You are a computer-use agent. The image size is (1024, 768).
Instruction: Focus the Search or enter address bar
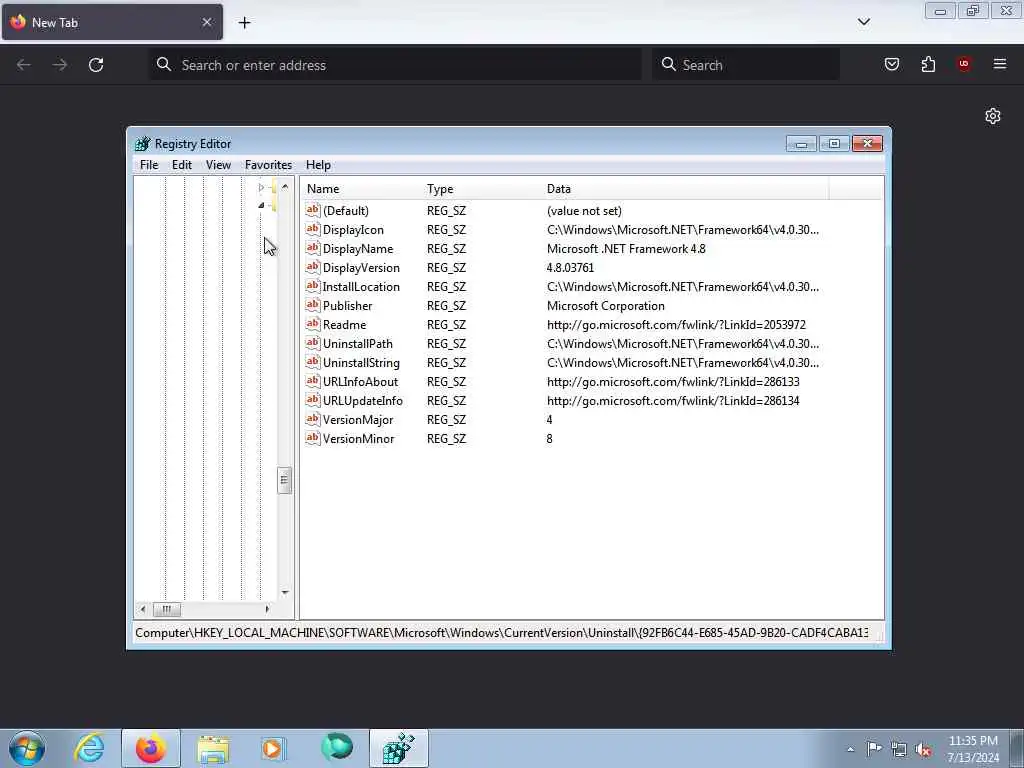[x=394, y=65]
